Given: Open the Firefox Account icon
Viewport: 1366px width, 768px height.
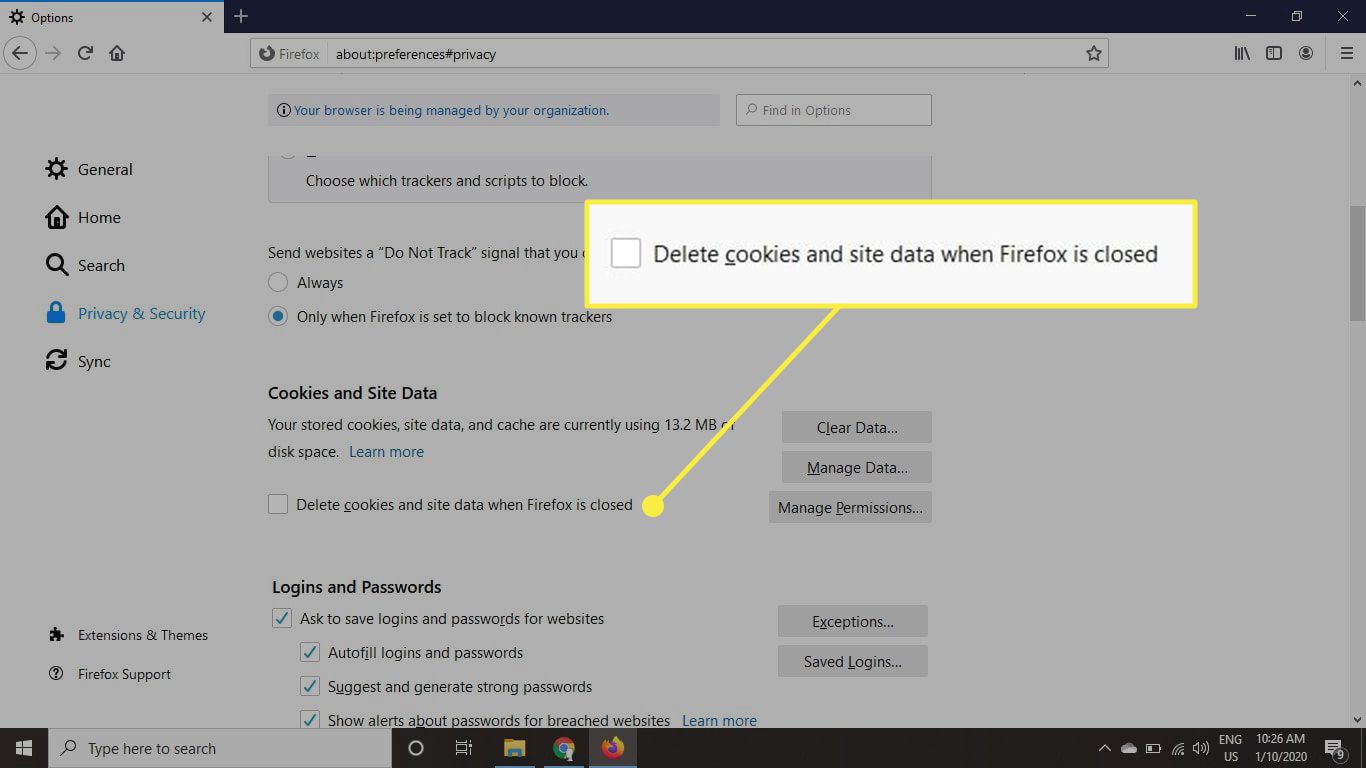Looking at the screenshot, I should (1306, 53).
